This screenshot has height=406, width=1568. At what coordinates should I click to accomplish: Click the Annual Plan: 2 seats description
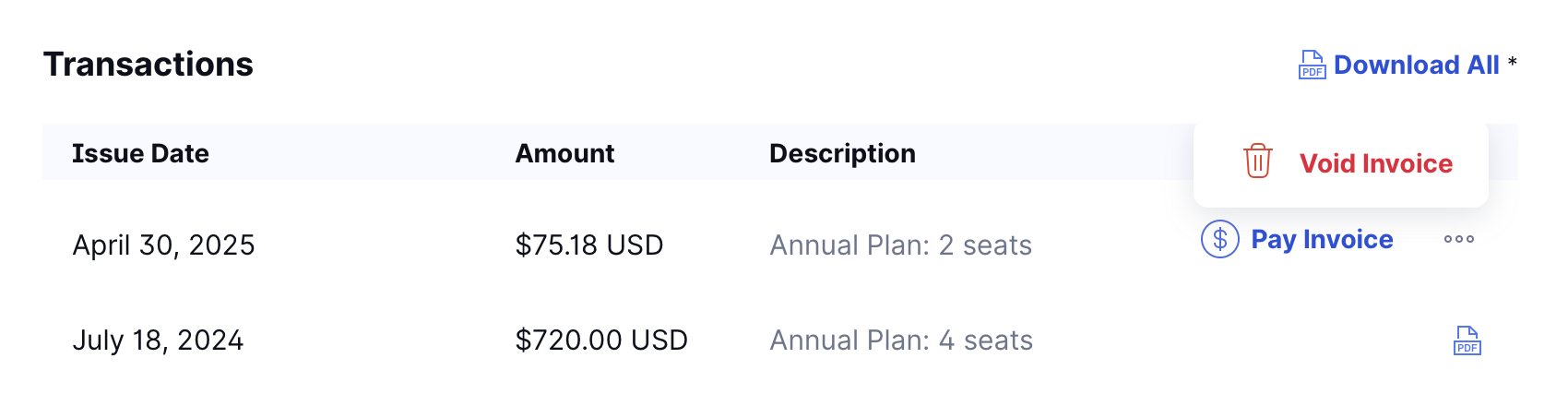point(900,245)
